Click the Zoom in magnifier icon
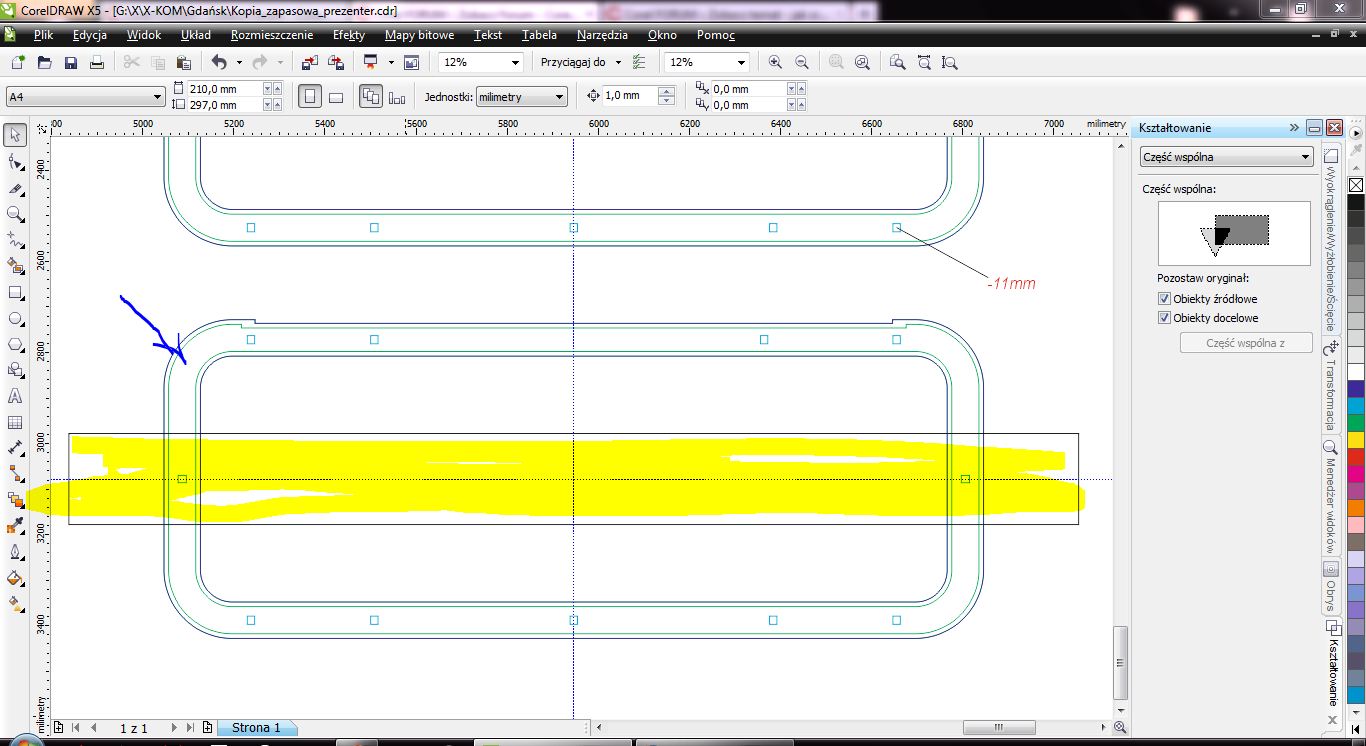 coord(775,62)
